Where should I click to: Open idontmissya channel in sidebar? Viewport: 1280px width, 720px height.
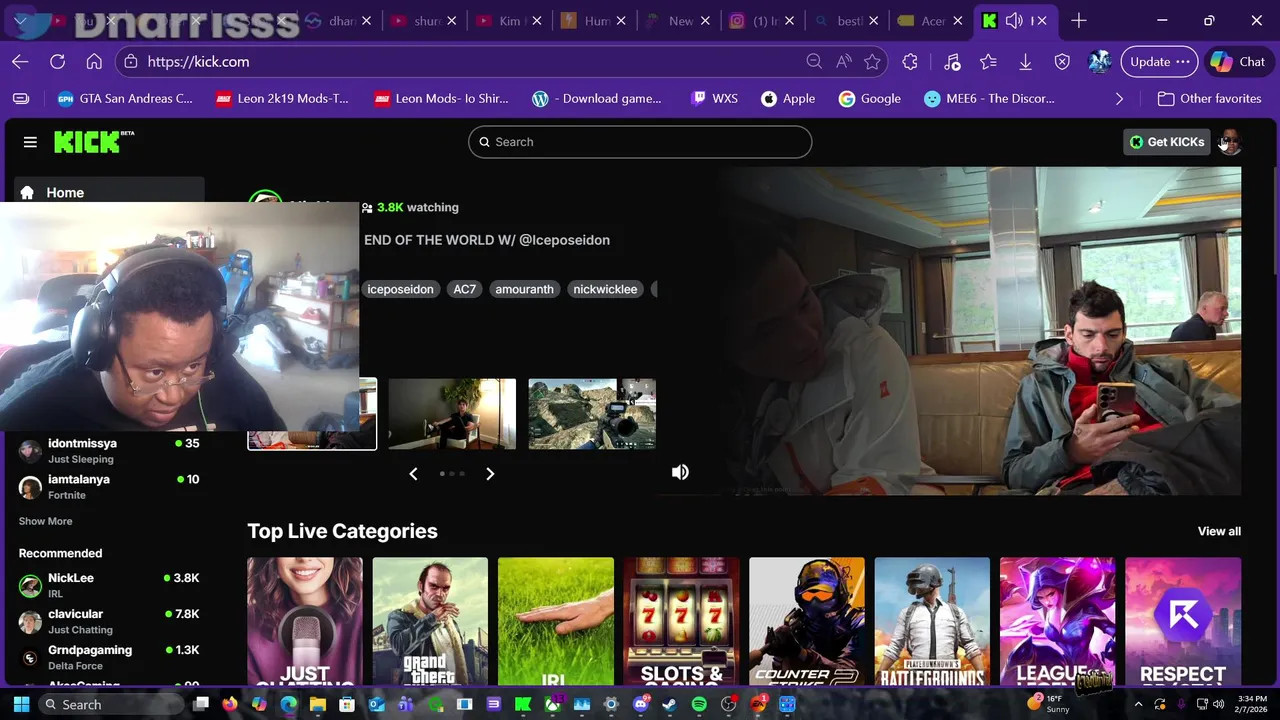click(110, 451)
